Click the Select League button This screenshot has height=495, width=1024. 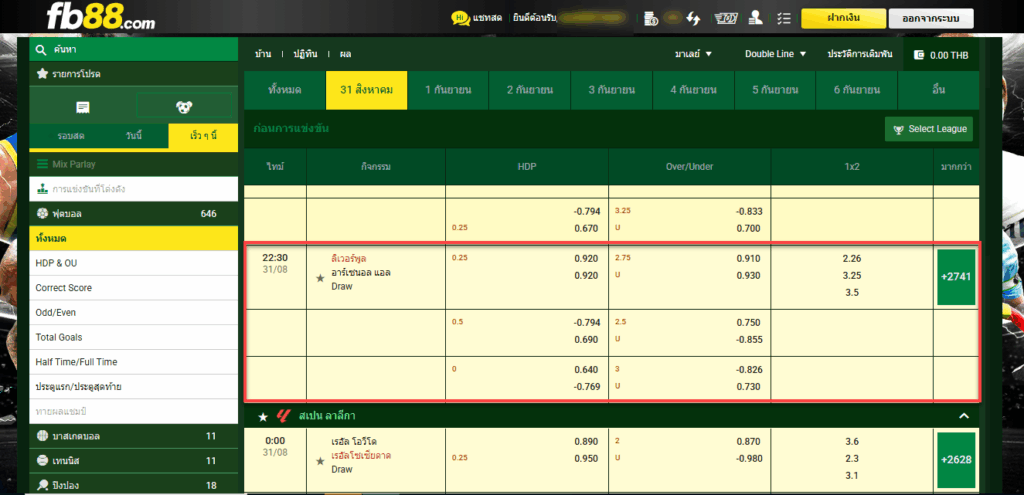[x=929, y=129]
